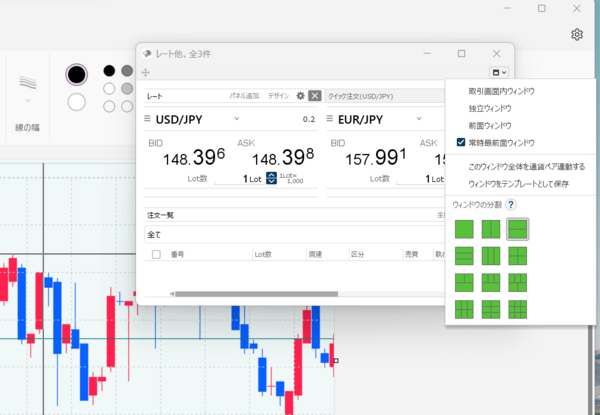The width and height of the screenshot is (600, 415).
Task: Click the EUR/JPY panel drag handle icon
Action: (x=329, y=119)
